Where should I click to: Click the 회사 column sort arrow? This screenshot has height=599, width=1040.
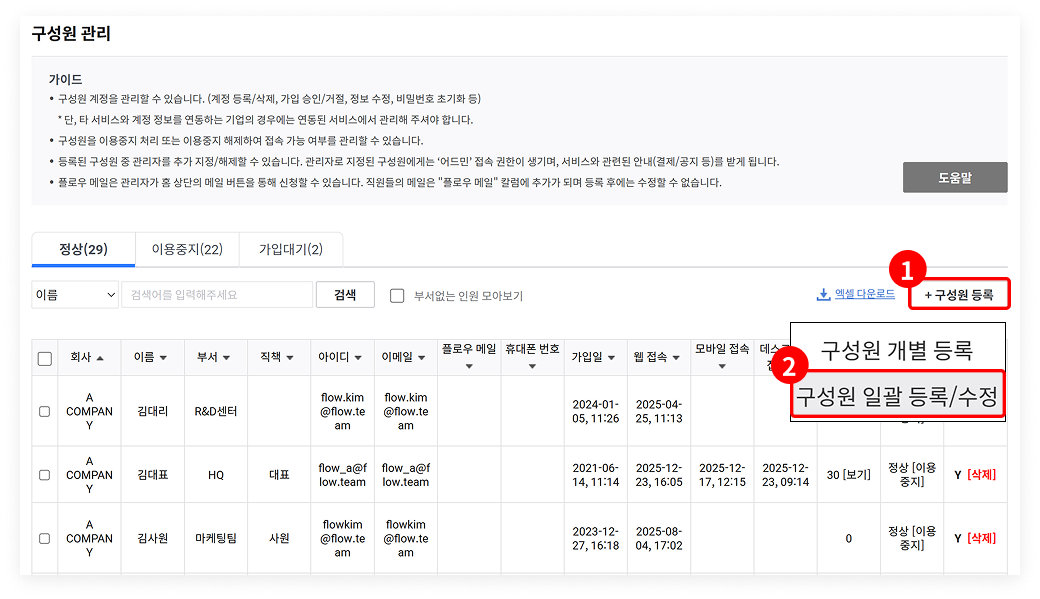tap(101, 358)
